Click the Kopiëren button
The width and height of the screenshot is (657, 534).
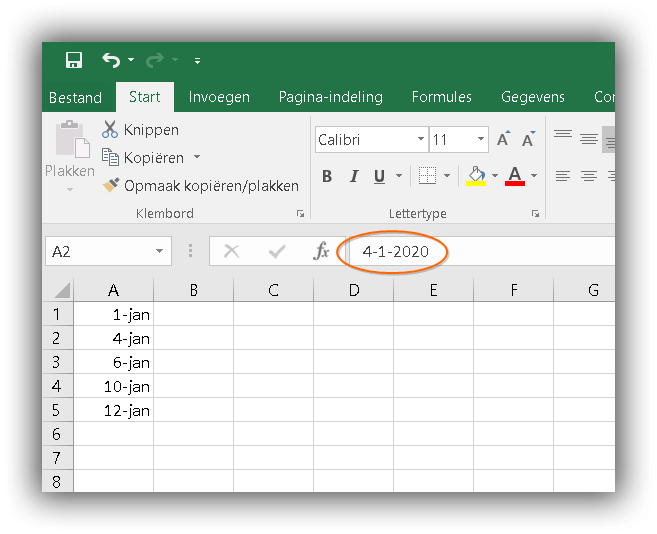[143, 158]
